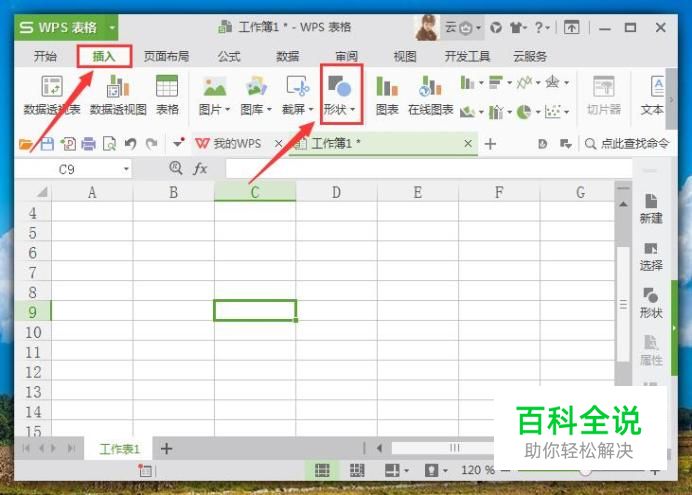Select the 工作表1 sheet tab
Viewport: 692px width, 495px height.
pos(119,449)
